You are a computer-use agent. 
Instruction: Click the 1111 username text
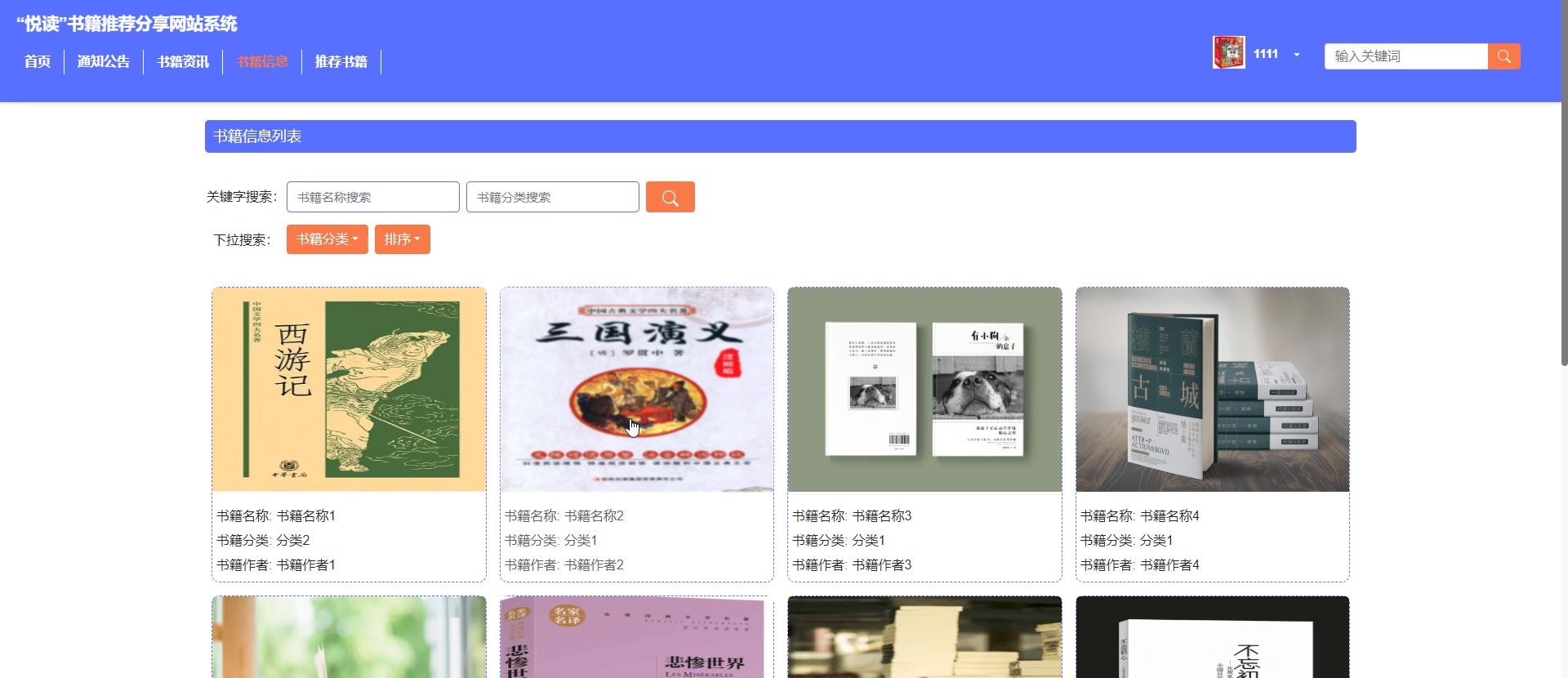[x=1266, y=54]
